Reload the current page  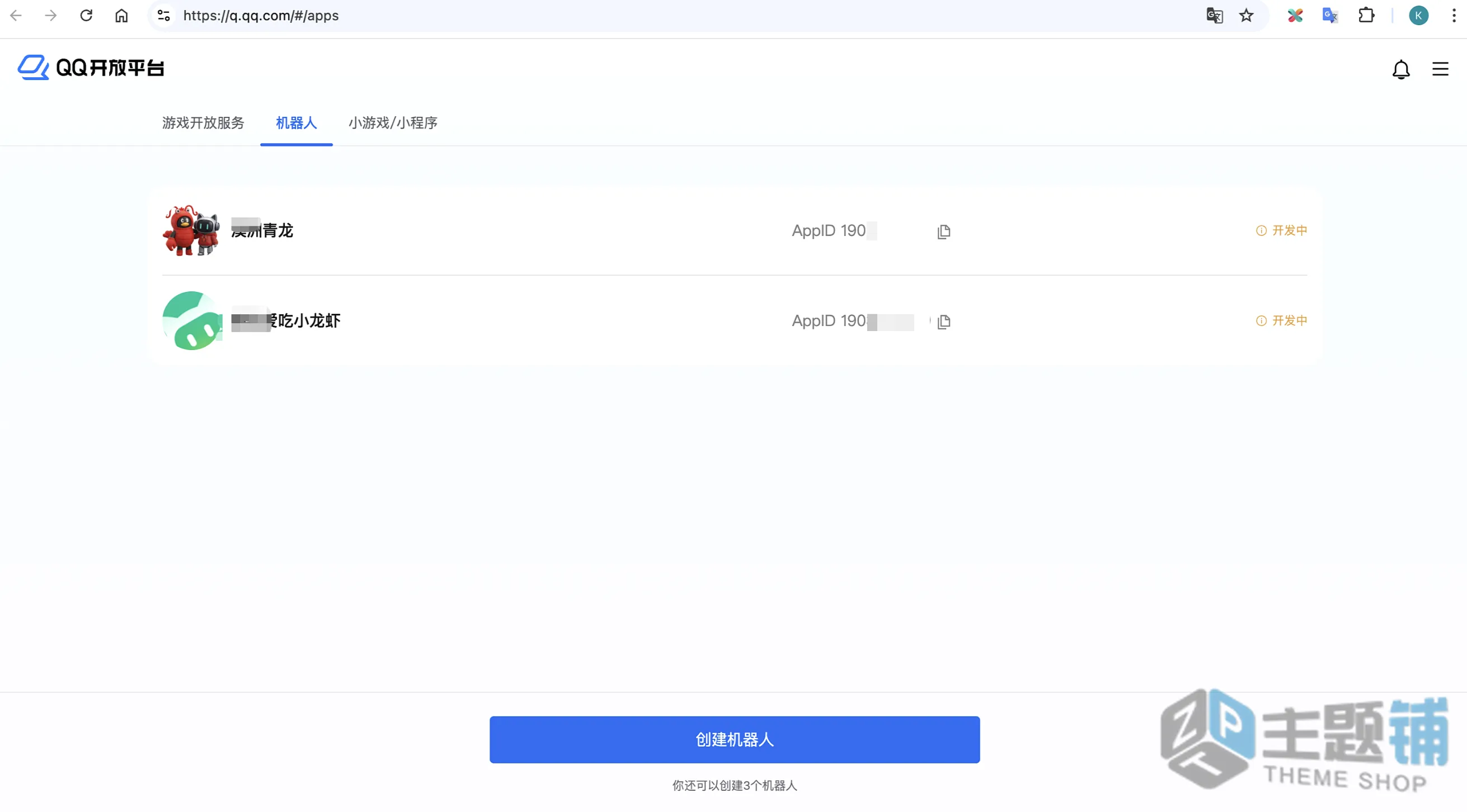tap(86, 15)
